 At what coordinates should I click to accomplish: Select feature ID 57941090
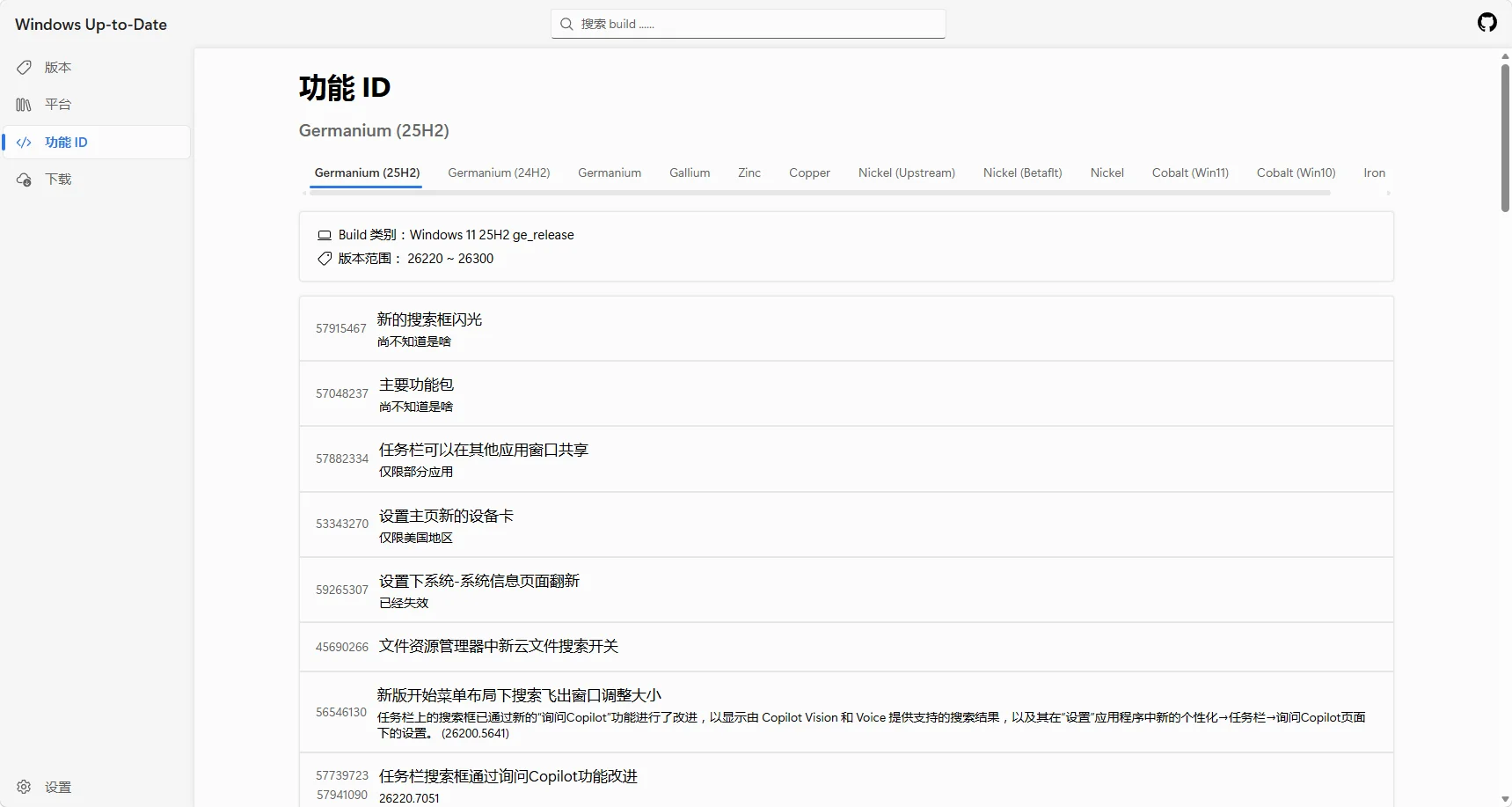342,795
